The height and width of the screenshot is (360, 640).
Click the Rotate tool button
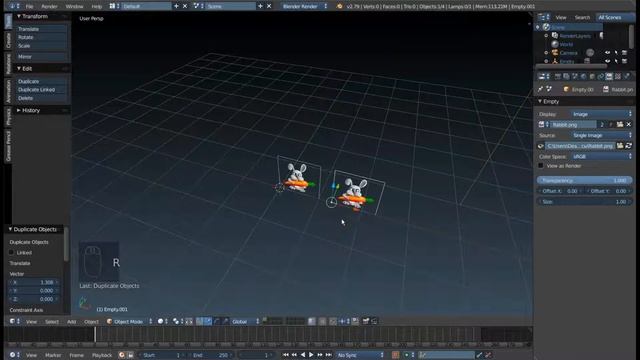pyautogui.click(x=41, y=37)
